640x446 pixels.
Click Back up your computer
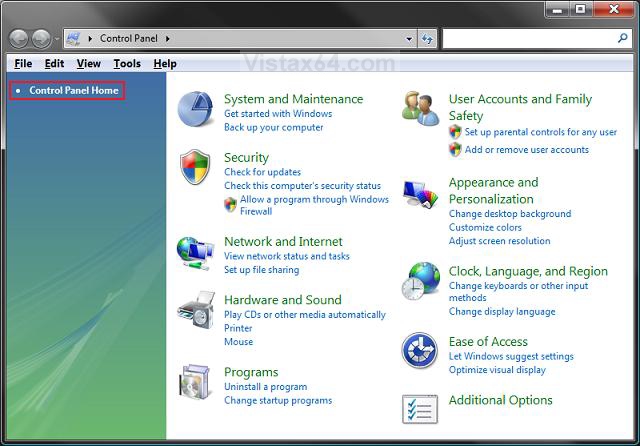tap(273, 127)
